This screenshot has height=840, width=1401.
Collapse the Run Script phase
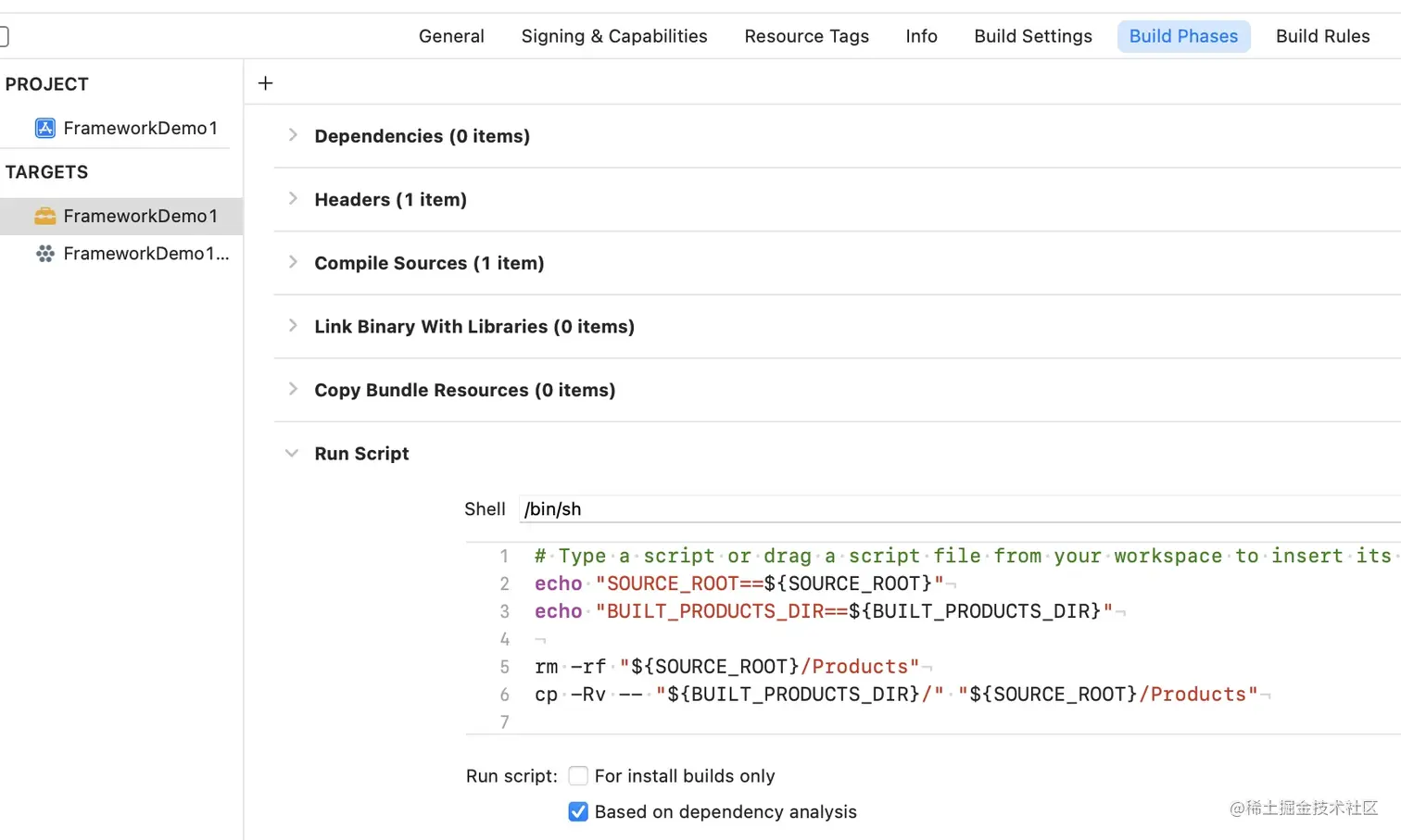pyautogui.click(x=292, y=454)
